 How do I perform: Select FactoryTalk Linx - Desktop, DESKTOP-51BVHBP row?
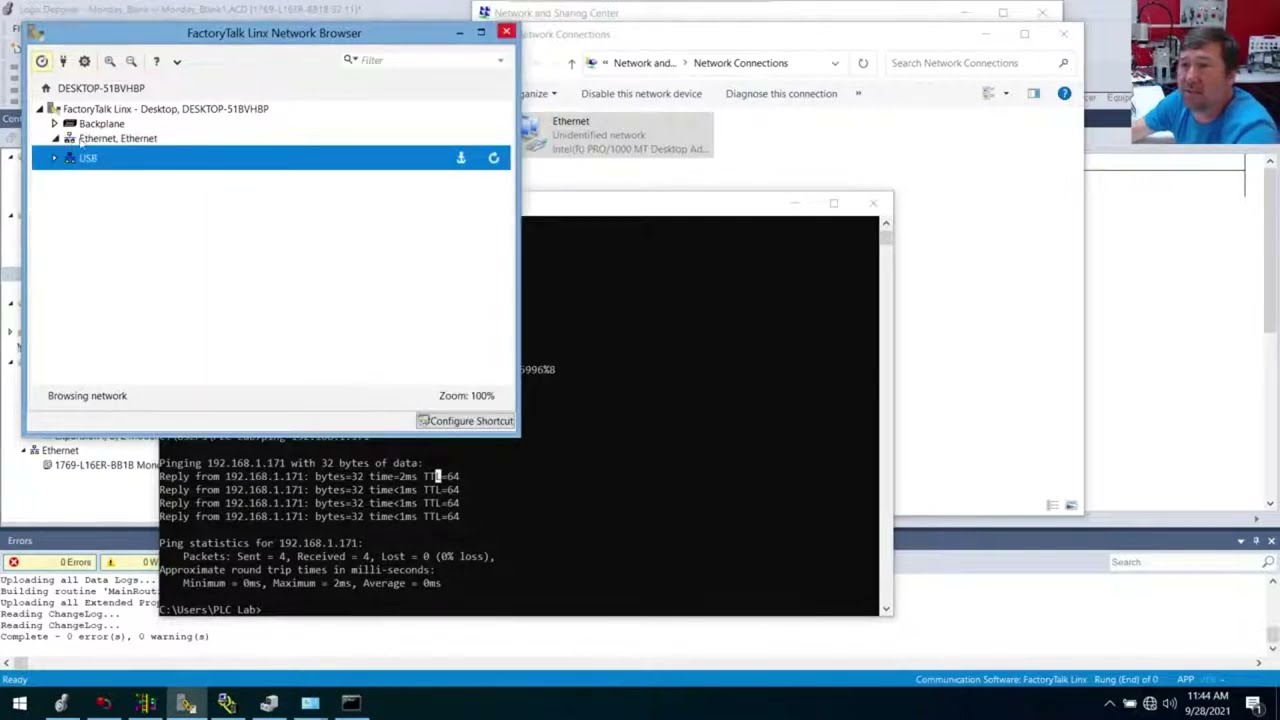[x=165, y=109]
